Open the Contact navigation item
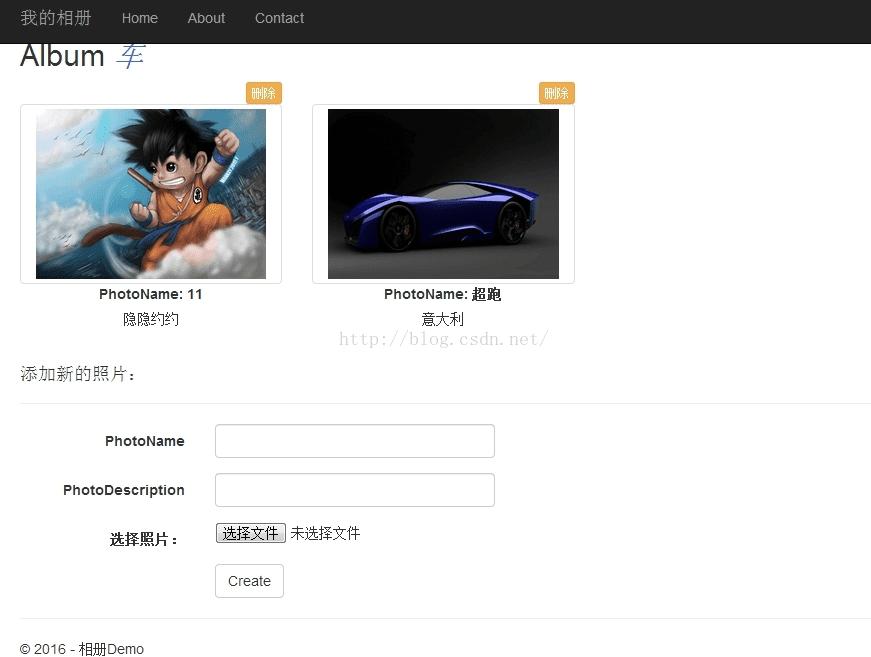The height and width of the screenshot is (657, 871). 279,18
